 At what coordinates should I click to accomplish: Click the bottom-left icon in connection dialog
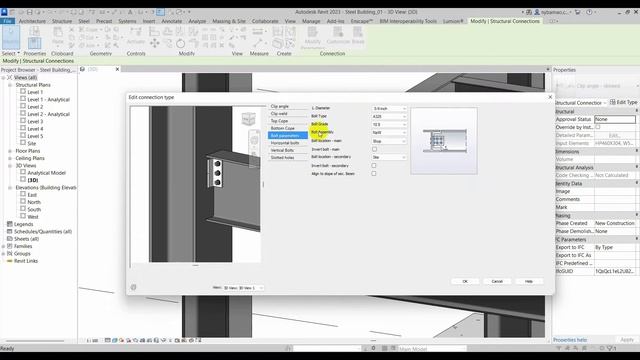pos(133,287)
